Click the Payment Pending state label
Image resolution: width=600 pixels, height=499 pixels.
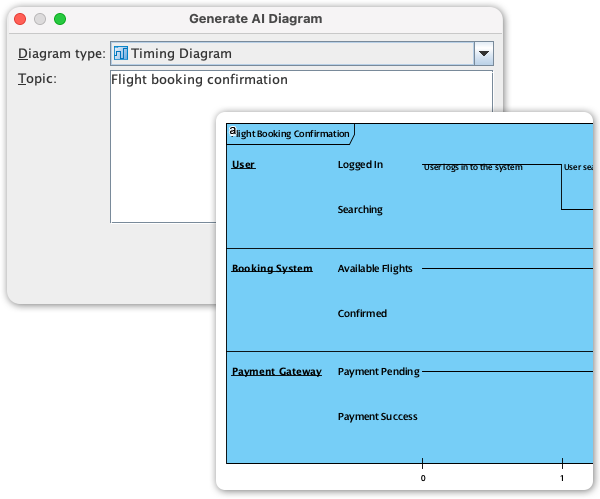[x=378, y=371]
